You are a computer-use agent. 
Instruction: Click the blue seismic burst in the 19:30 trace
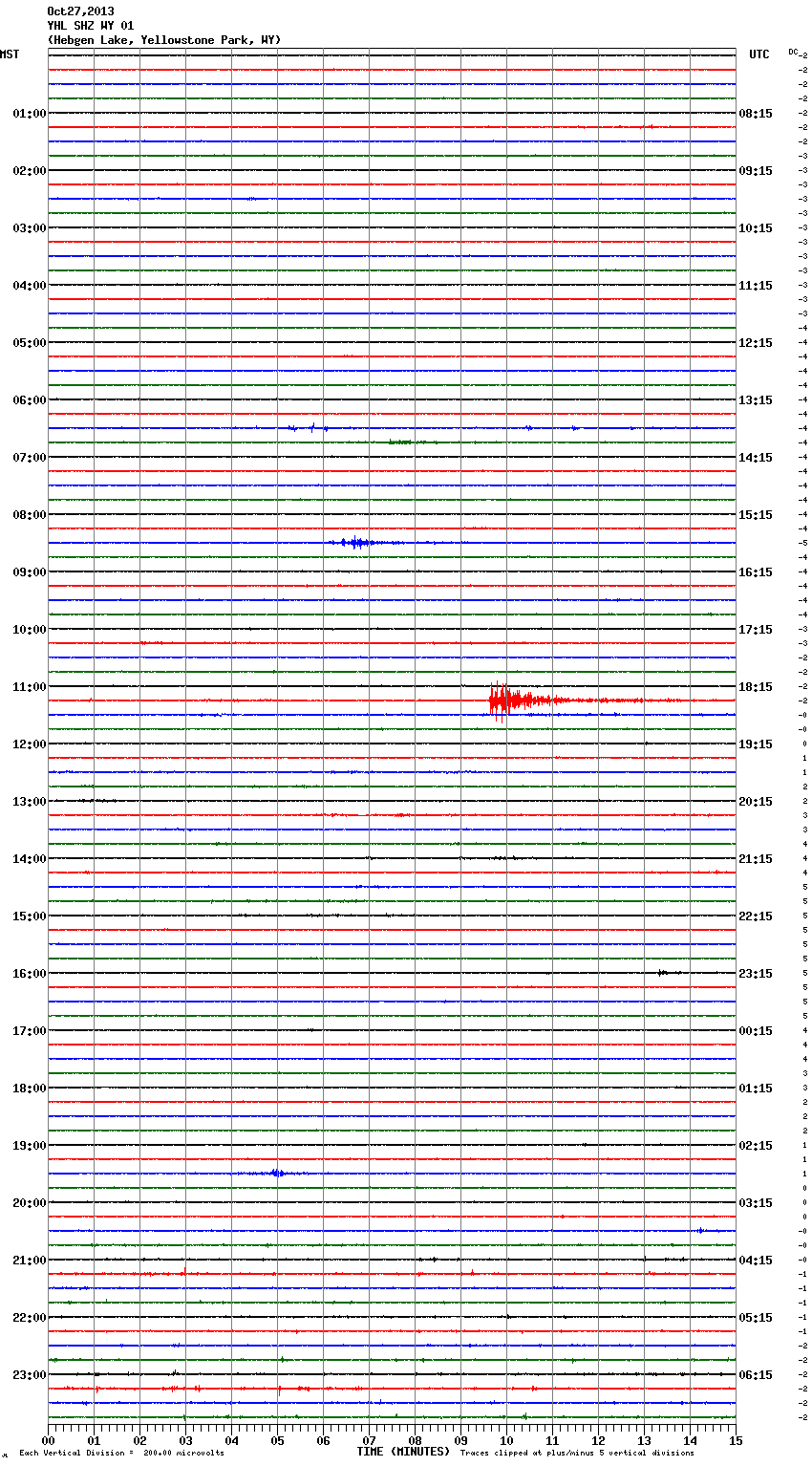point(275,1173)
